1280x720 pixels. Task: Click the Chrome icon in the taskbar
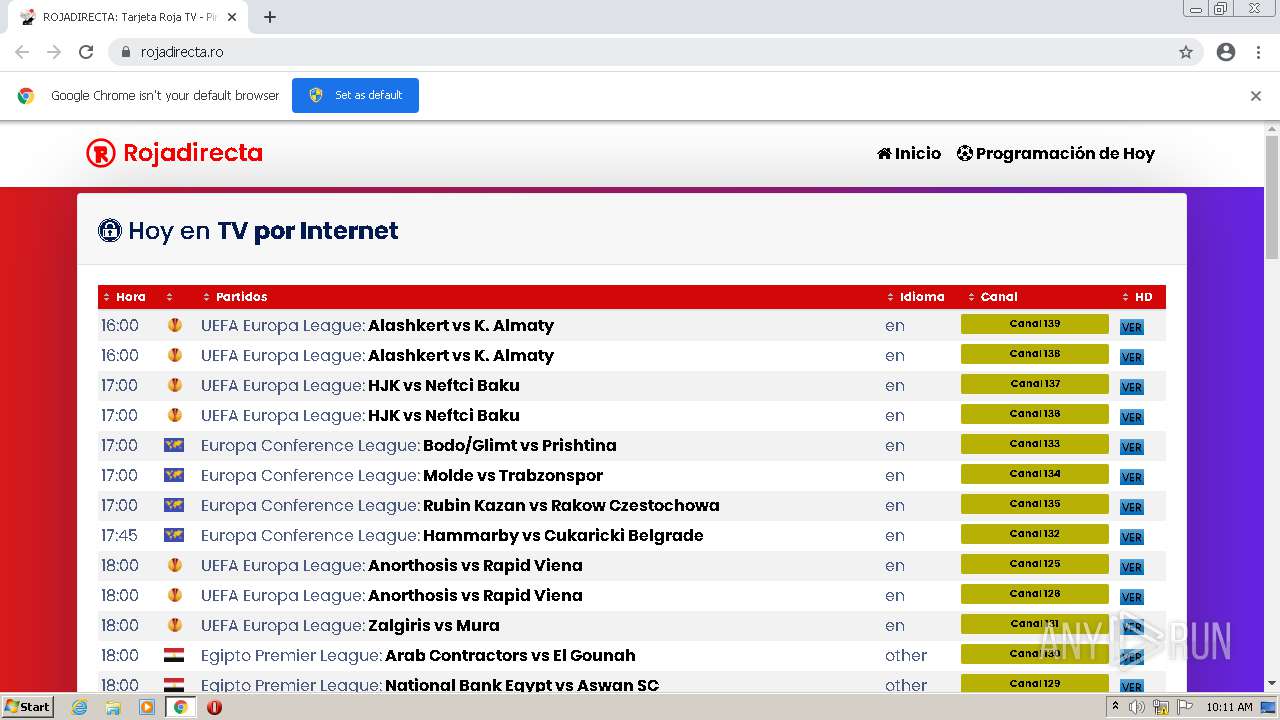pyautogui.click(x=181, y=707)
